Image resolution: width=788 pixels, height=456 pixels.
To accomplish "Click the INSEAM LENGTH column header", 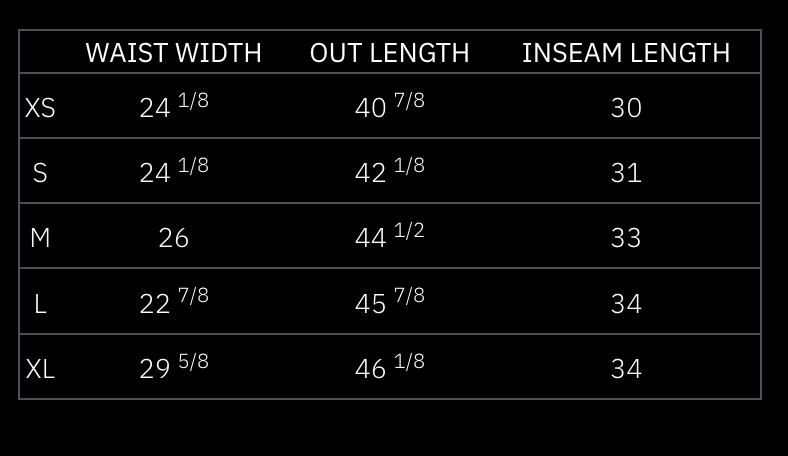I will pos(626,53).
